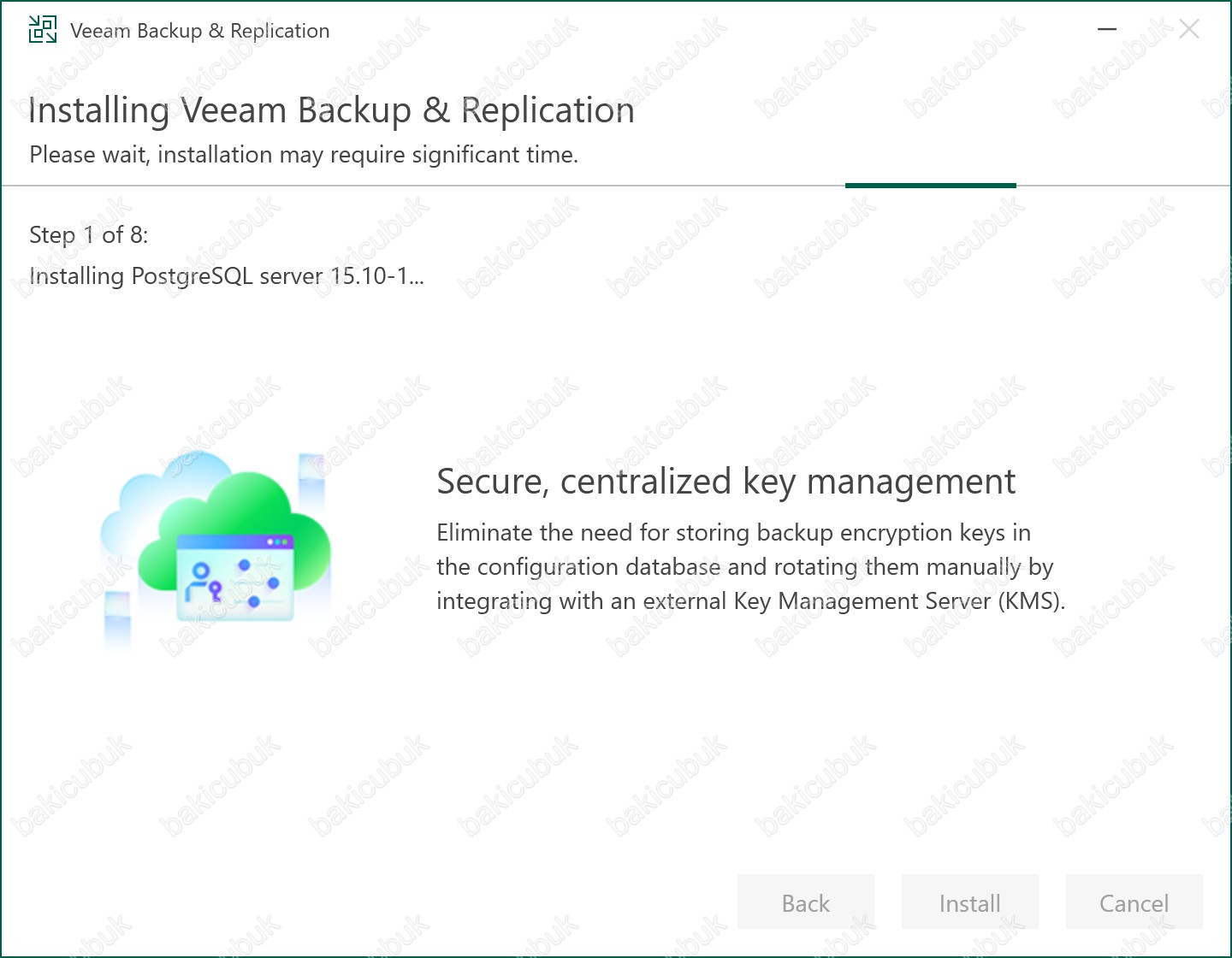Screen dimensions: 1232x958
Task: Click the Veeam logo icon in title bar
Action: pyautogui.click(x=43, y=30)
